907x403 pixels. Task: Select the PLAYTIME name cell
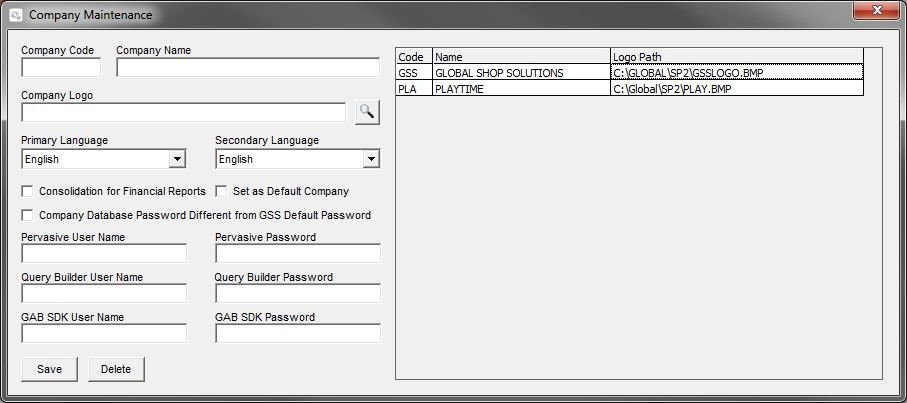(521, 88)
